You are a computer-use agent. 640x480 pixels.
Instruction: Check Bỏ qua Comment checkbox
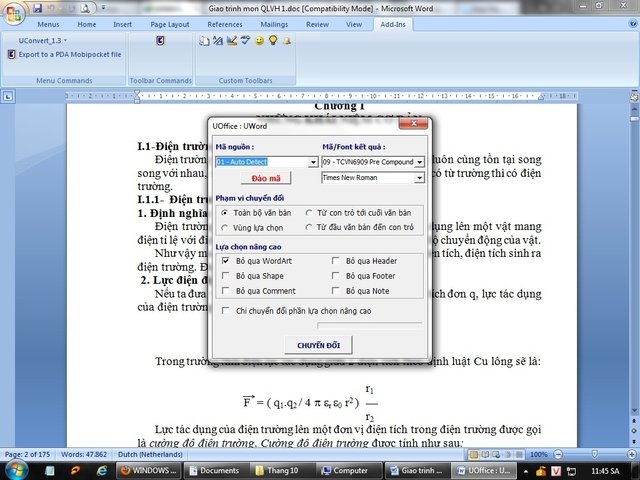click(x=225, y=291)
